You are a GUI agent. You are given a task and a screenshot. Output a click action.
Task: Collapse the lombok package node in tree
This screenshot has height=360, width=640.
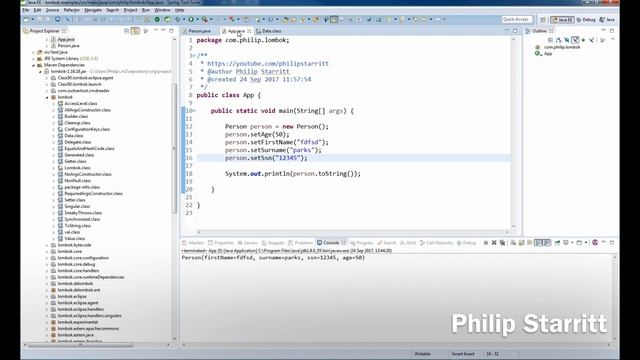click(x=47, y=97)
